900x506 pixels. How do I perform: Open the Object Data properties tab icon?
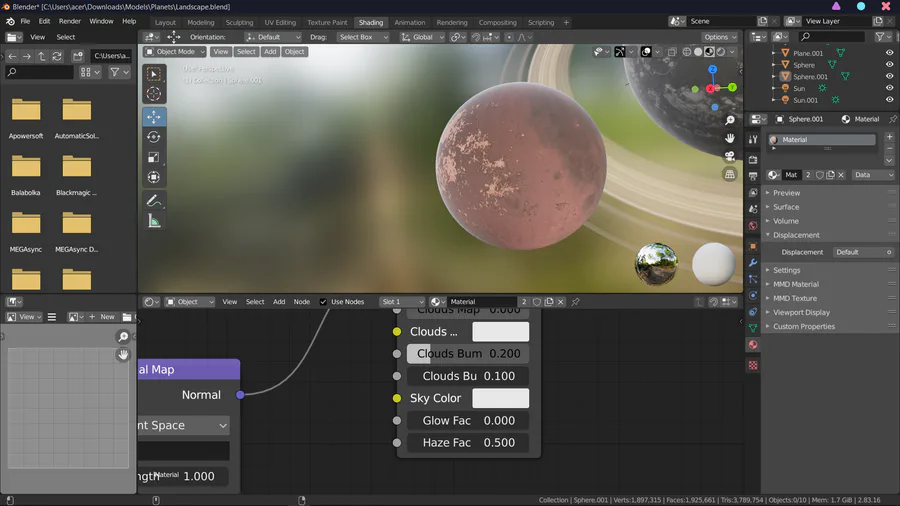tap(753, 328)
